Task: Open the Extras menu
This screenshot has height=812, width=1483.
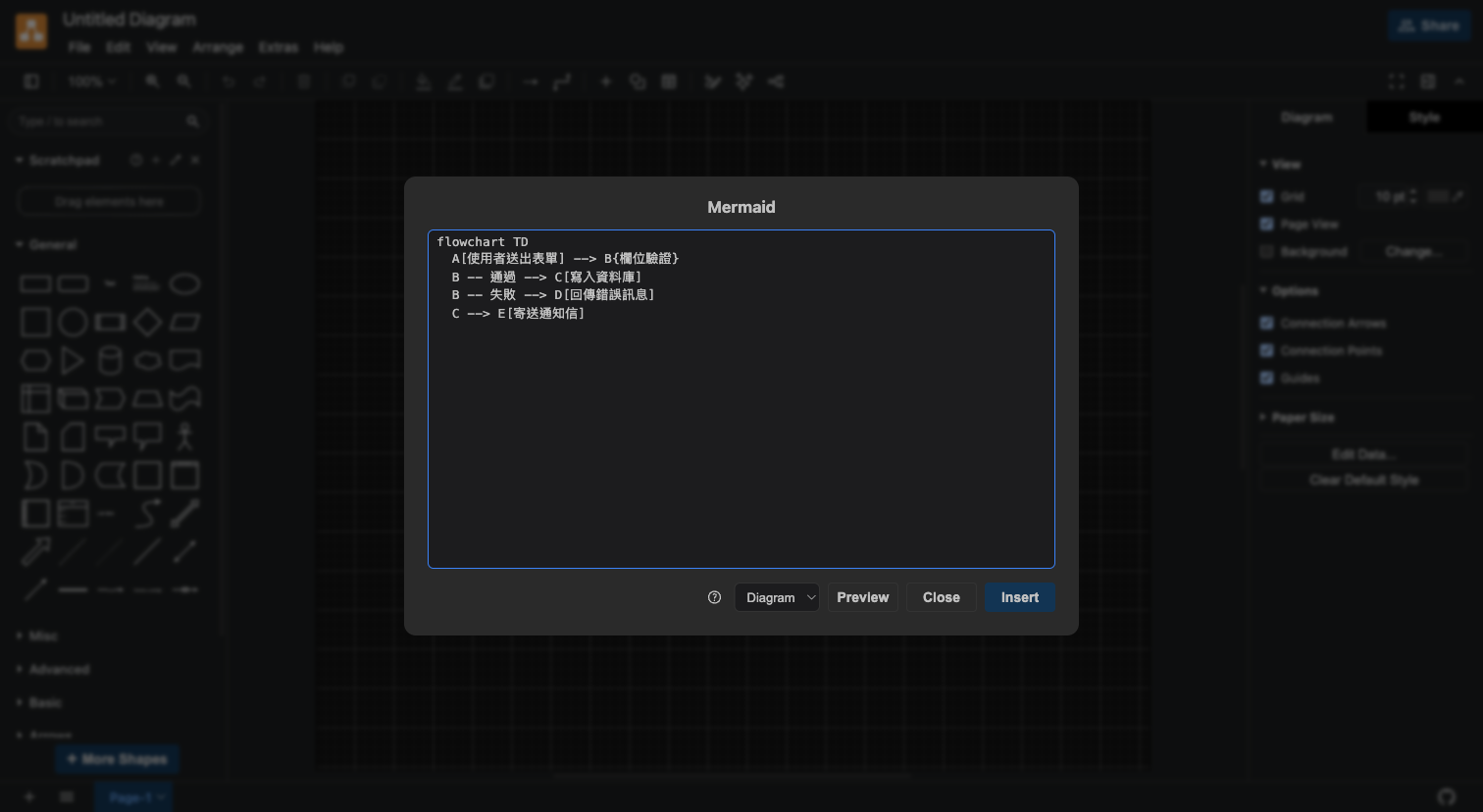Action: coord(279,47)
